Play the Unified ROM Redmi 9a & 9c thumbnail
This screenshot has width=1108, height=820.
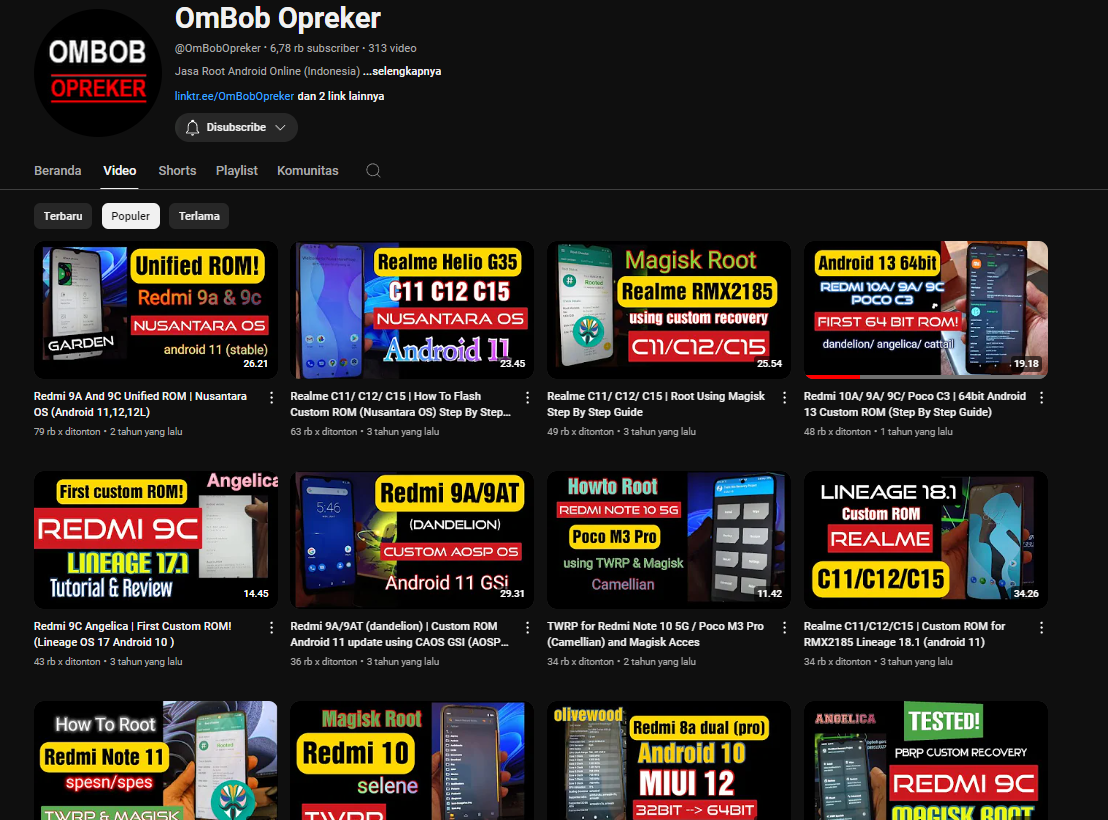click(x=155, y=310)
